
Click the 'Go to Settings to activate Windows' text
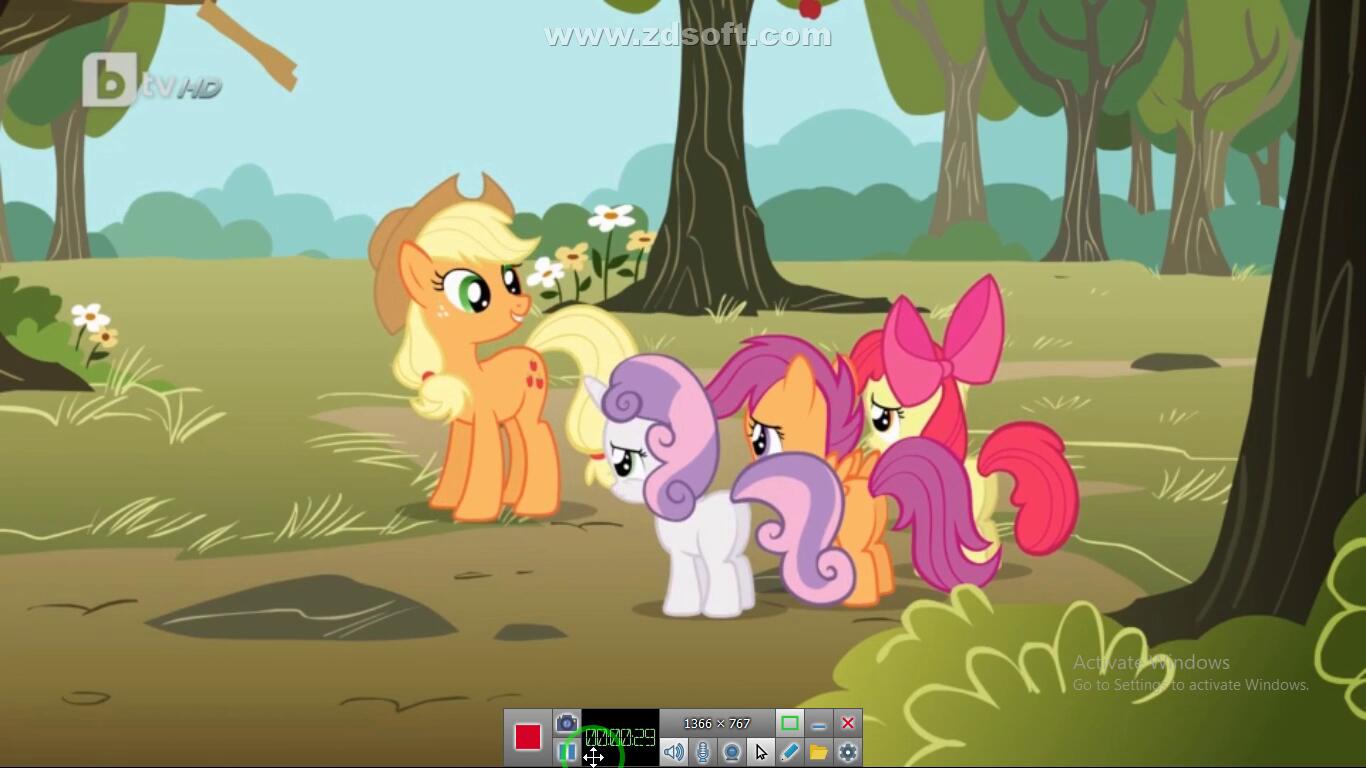coord(1190,685)
